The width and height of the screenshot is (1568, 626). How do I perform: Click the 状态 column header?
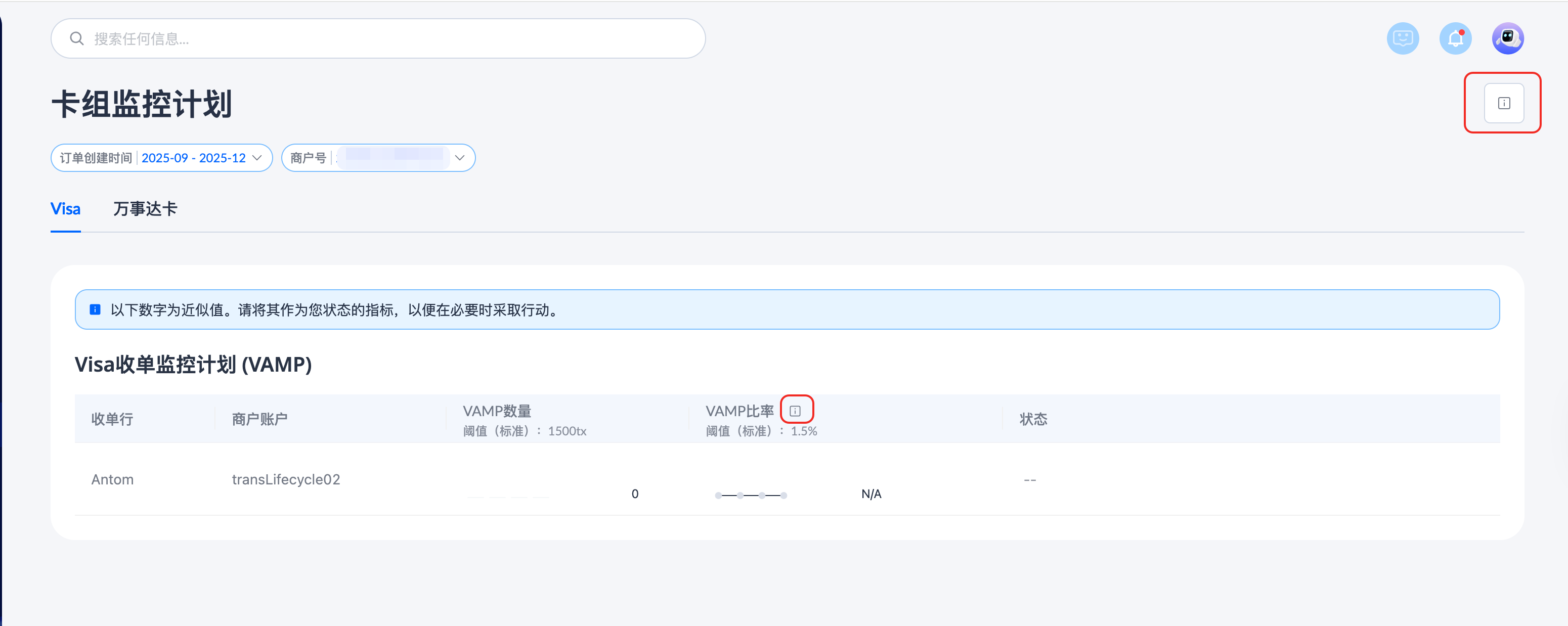pyautogui.click(x=1033, y=419)
